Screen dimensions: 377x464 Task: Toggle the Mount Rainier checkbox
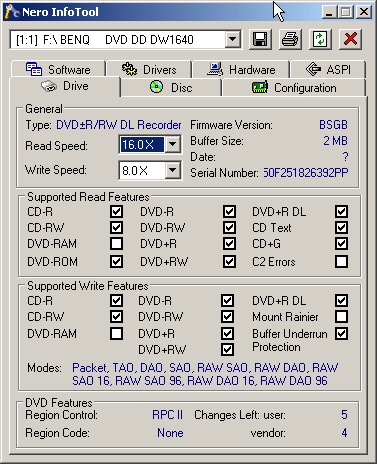coord(341,316)
